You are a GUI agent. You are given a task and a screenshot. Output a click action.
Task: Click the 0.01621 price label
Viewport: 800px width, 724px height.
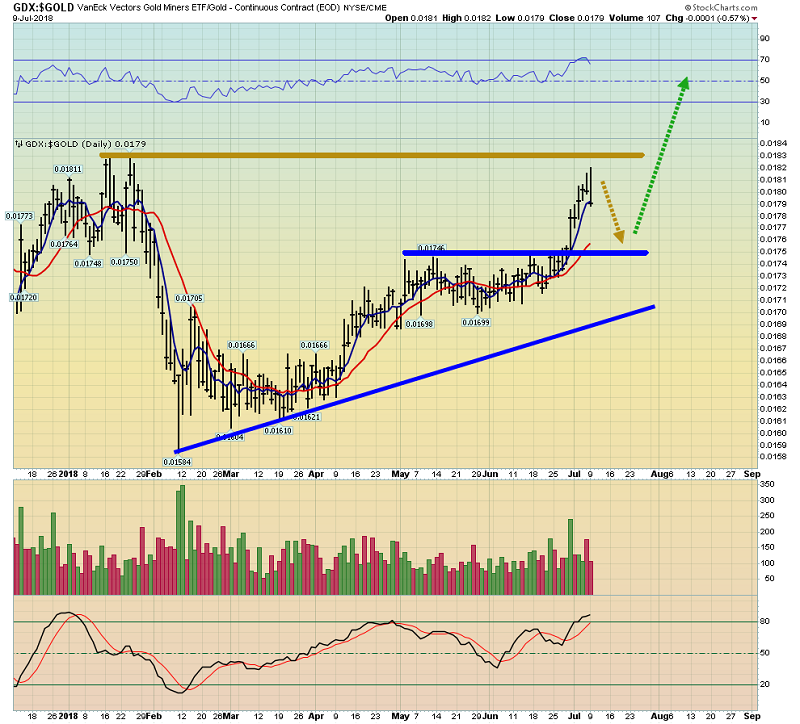(x=307, y=417)
